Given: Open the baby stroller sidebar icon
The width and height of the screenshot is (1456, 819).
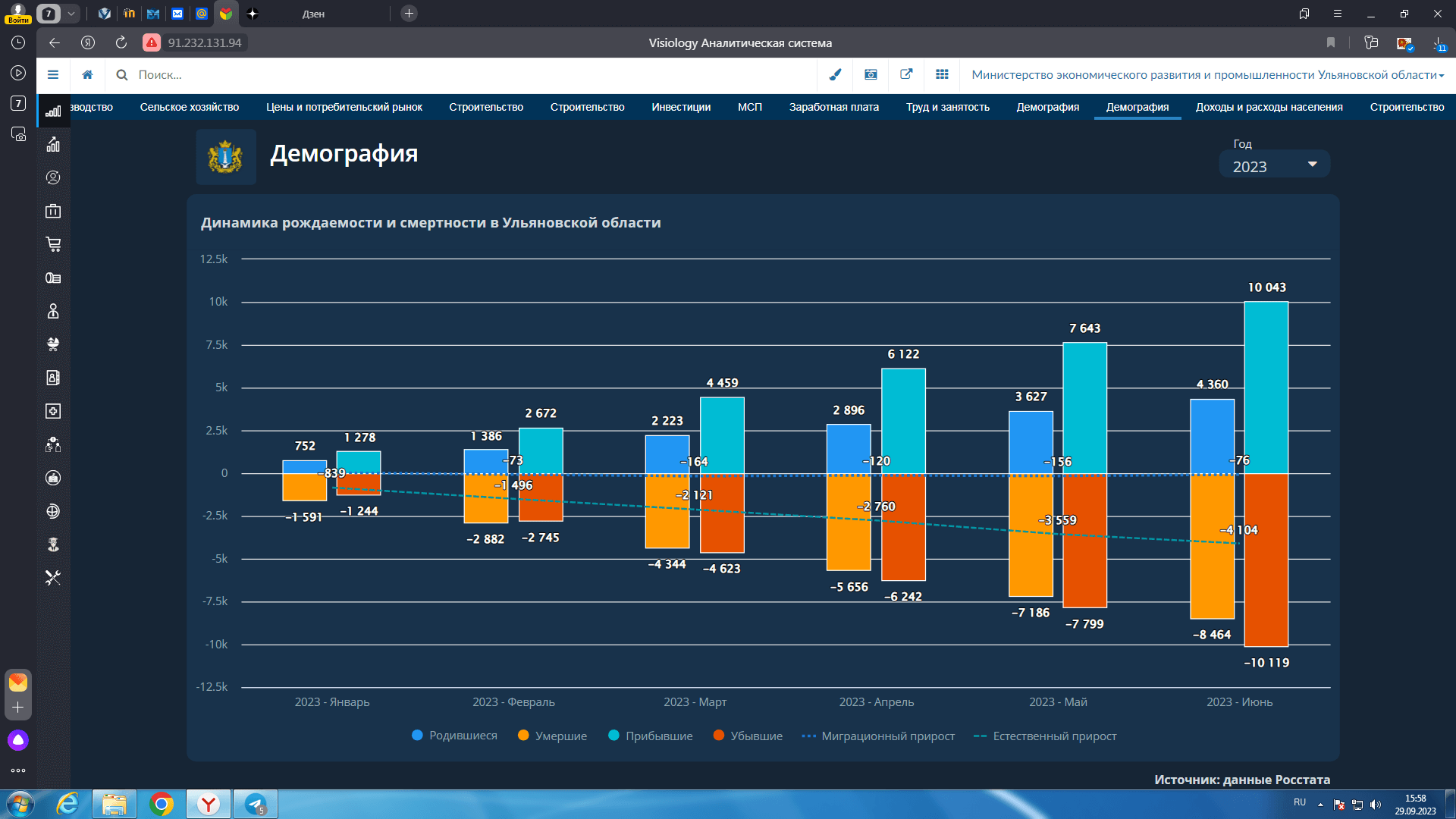Looking at the screenshot, I should (53, 344).
